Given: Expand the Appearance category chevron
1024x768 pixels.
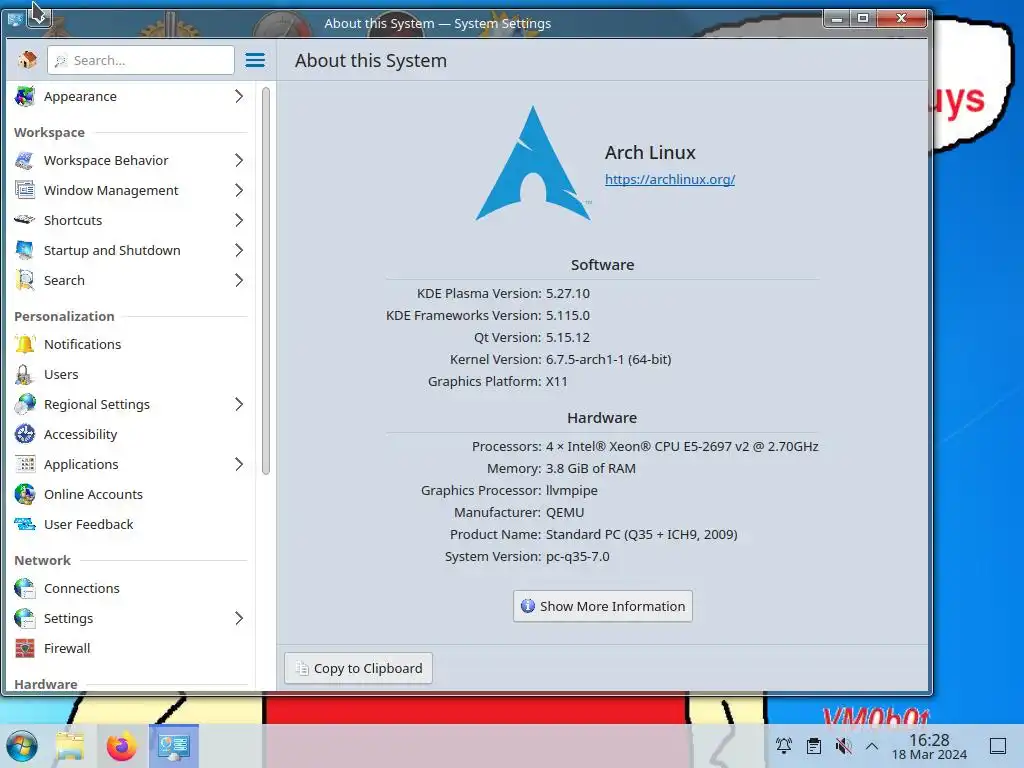Looking at the screenshot, I should (x=239, y=97).
